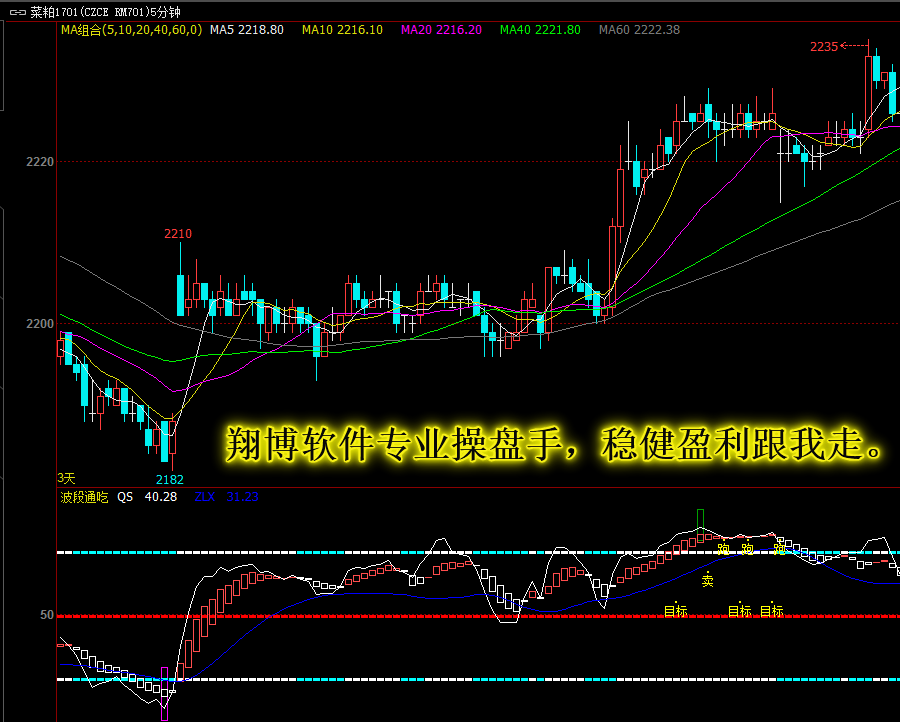Viewport: 900px width, 722px height.
Task: Select the magenta MA20 2216.20 value
Action: (x=441, y=30)
